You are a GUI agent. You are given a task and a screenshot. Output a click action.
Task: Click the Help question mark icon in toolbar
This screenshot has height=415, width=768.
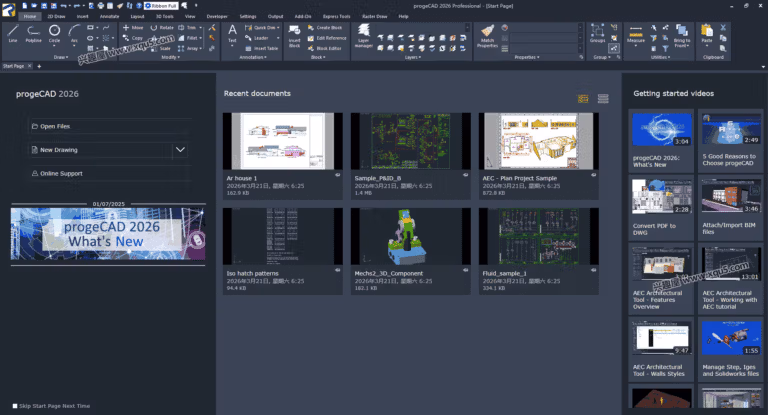tap(139, 6)
